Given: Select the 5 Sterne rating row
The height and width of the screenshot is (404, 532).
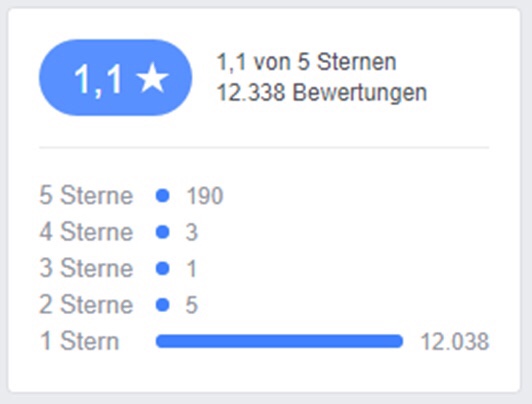Looking at the screenshot, I should coord(264,196).
